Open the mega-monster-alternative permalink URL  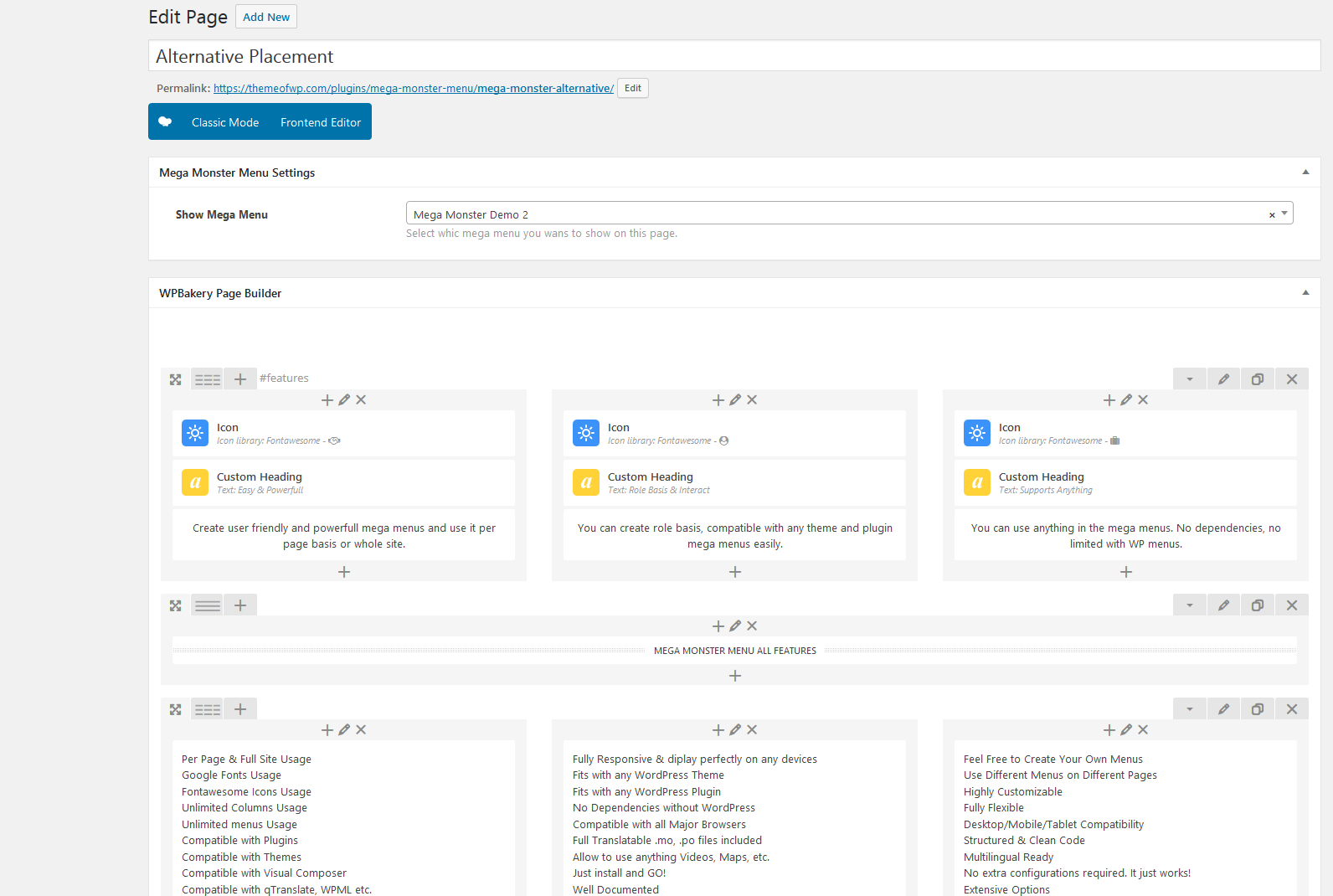[x=414, y=88]
